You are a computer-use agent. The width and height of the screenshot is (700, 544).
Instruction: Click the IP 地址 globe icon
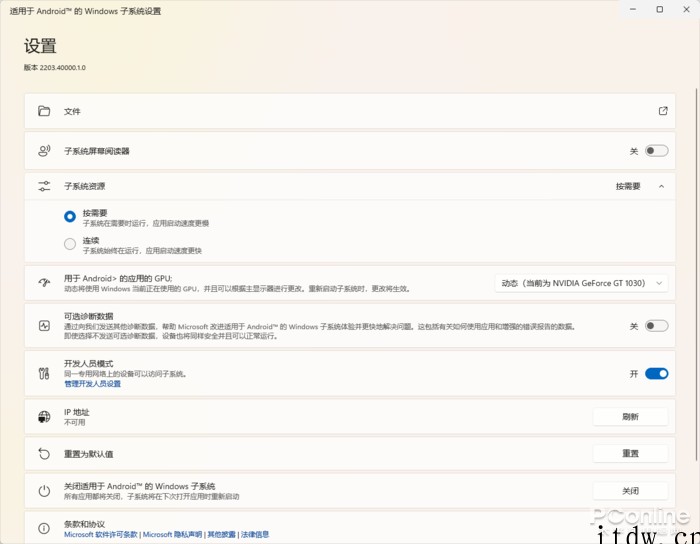coord(44,417)
